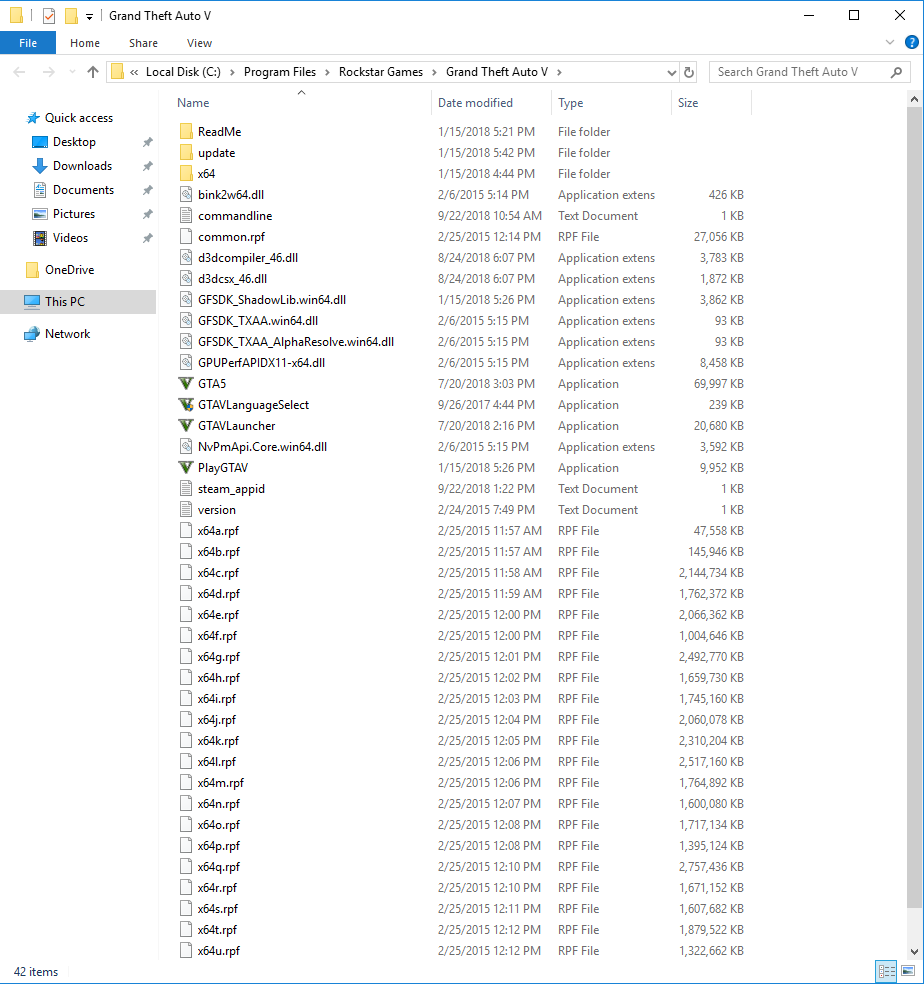Click the scroll down arrow of file list
The width and height of the screenshot is (924, 984).
914,952
